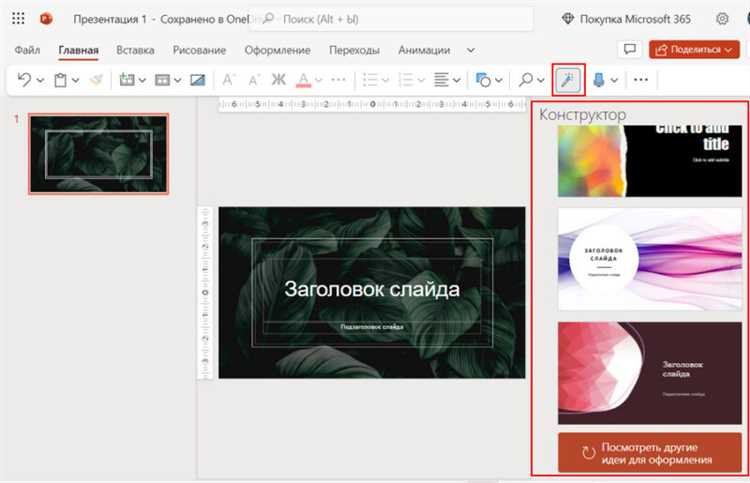Select the Format Painter brush icon
This screenshot has width=750, height=483.
[x=95, y=80]
